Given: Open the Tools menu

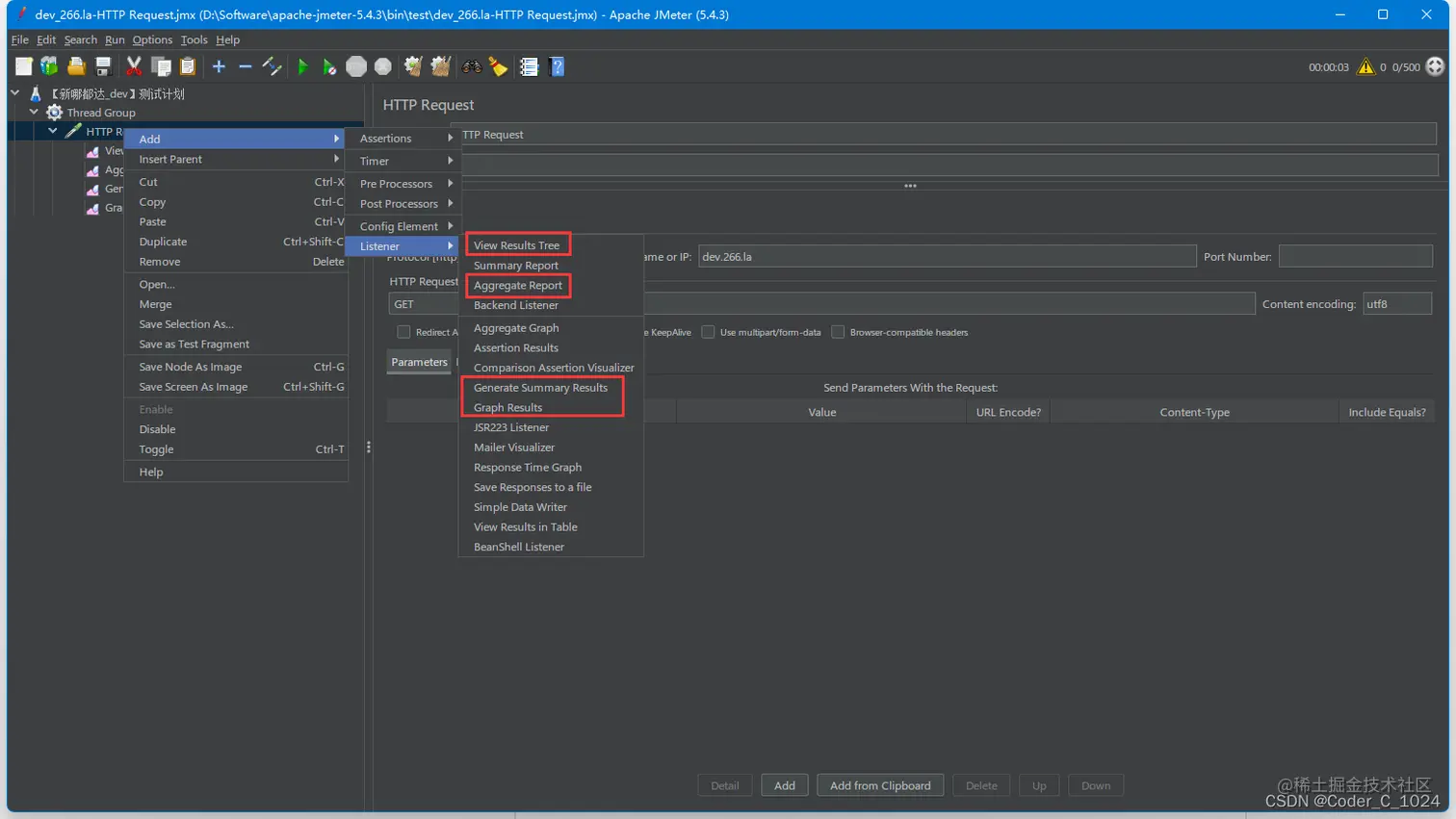Looking at the screenshot, I should (x=194, y=39).
